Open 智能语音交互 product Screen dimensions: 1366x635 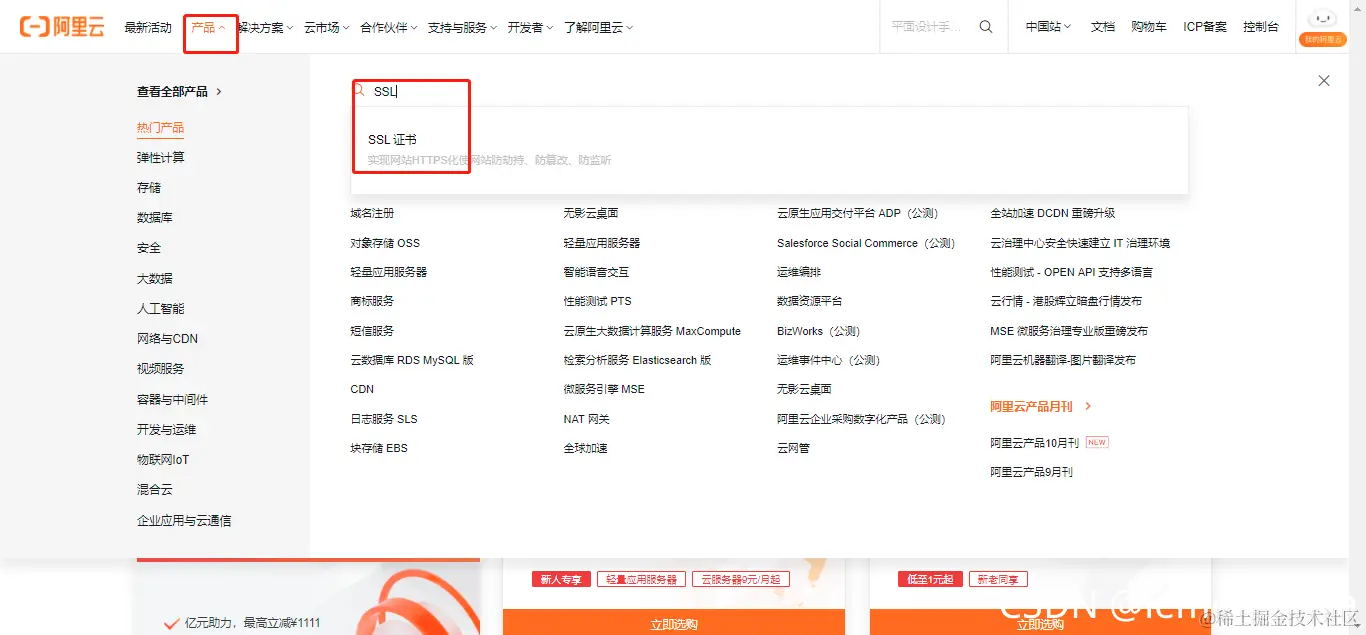[596, 272]
